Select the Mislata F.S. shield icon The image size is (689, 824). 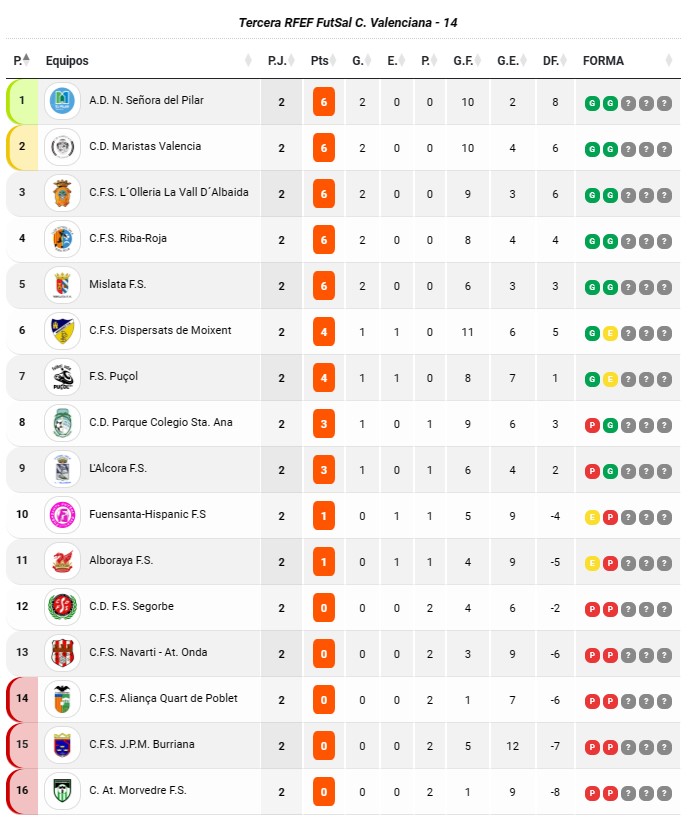pyautogui.click(x=62, y=285)
